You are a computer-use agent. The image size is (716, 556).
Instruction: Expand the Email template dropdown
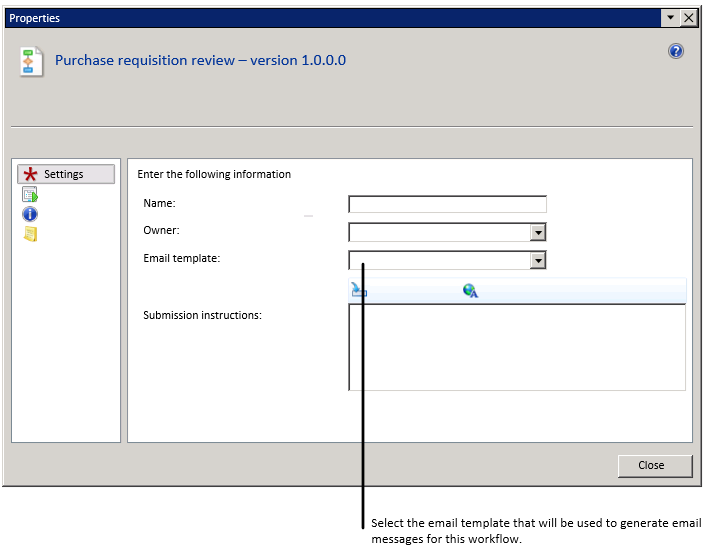point(538,260)
